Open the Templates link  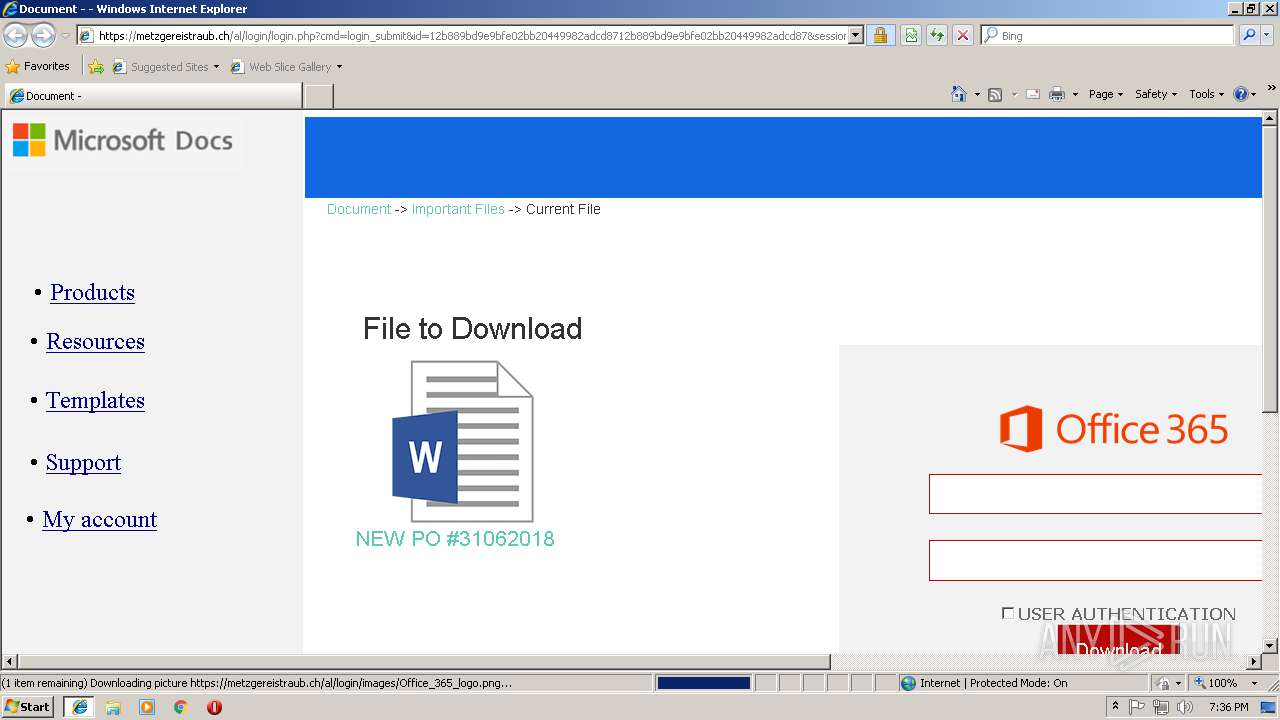point(95,400)
